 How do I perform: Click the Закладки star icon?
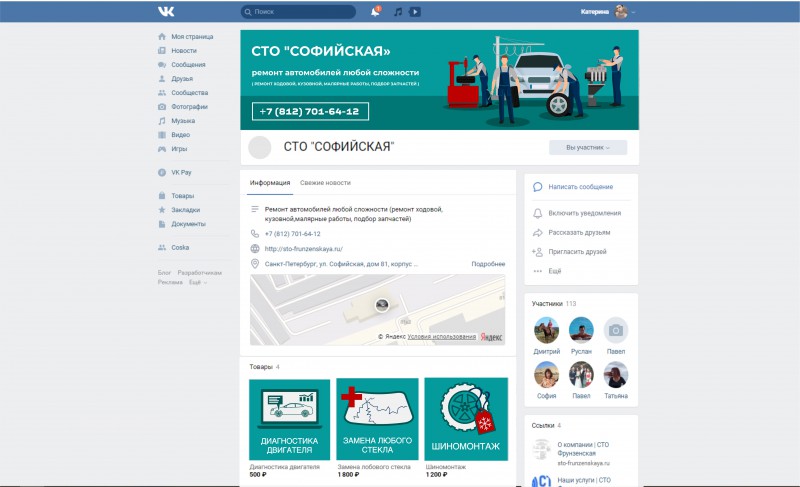(x=162, y=210)
